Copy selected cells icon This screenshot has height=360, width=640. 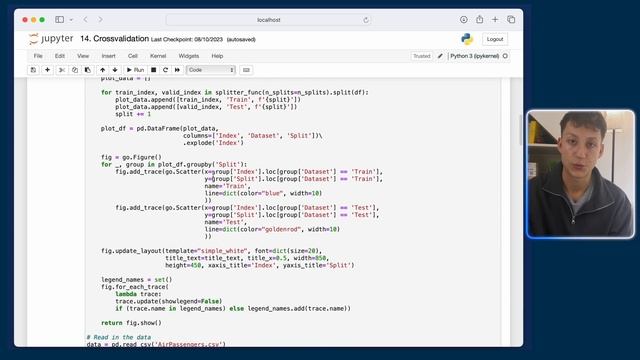coord(75,70)
